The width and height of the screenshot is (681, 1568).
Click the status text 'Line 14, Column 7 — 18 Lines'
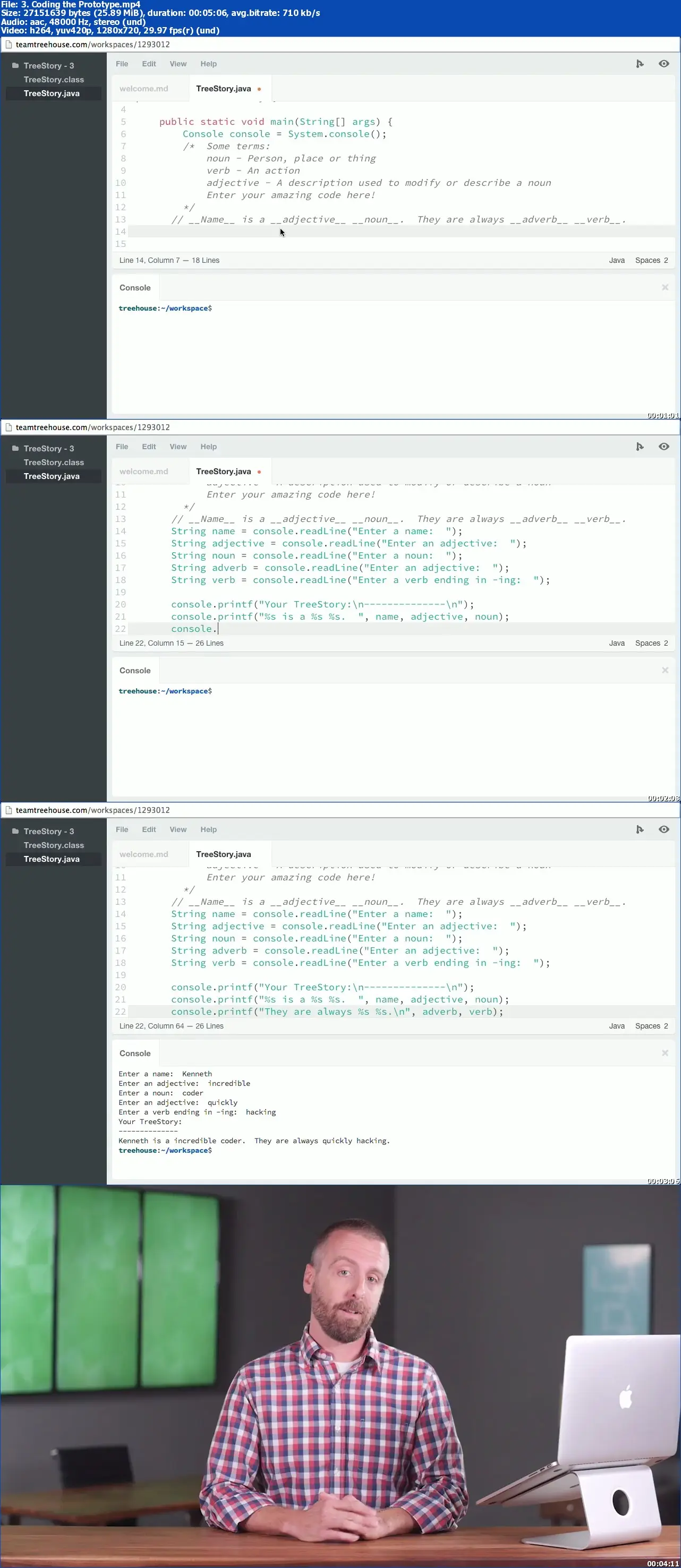(x=169, y=261)
